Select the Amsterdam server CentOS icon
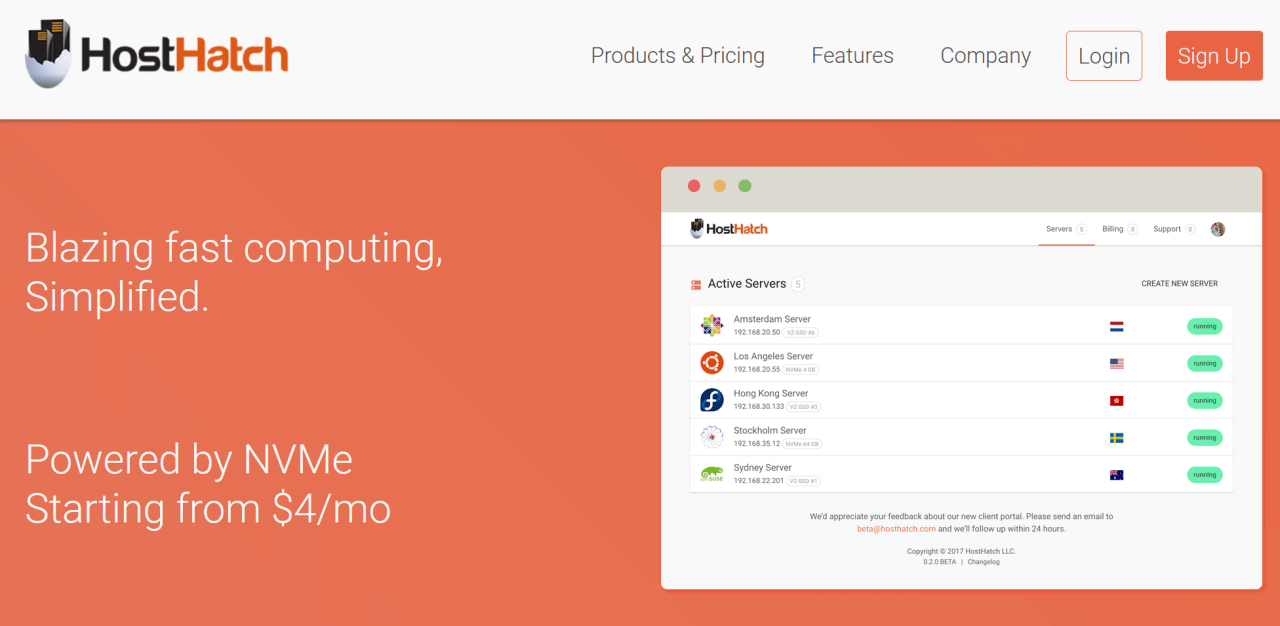The image size is (1280, 626). coord(712,325)
